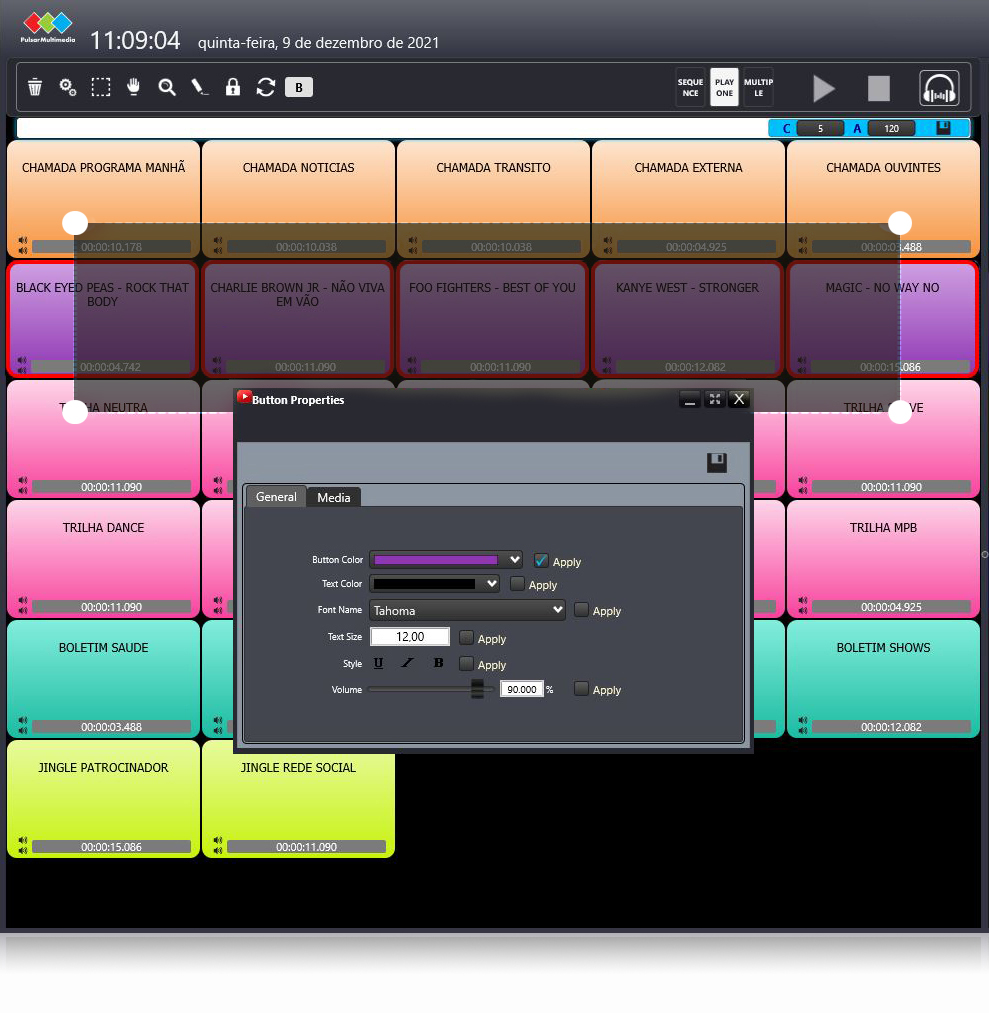This screenshot has height=1013, width=989.
Task: Click the CHAMADA EXTERNA button
Action: point(689,198)
